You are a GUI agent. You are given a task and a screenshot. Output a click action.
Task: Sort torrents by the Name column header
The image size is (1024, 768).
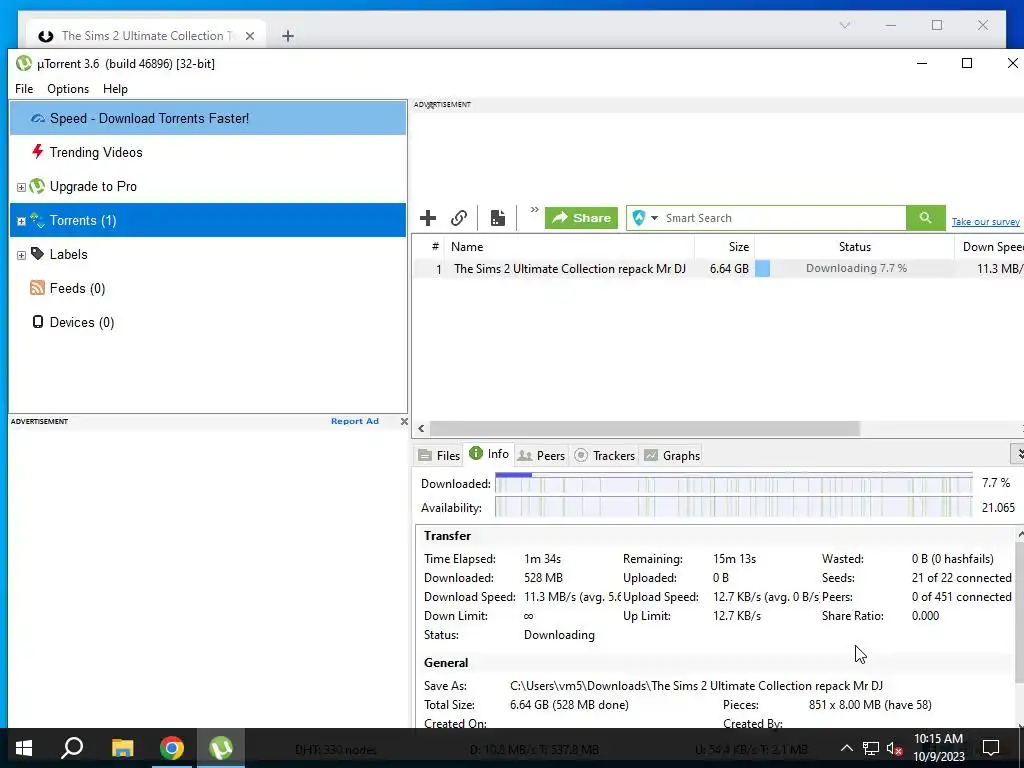568,247
